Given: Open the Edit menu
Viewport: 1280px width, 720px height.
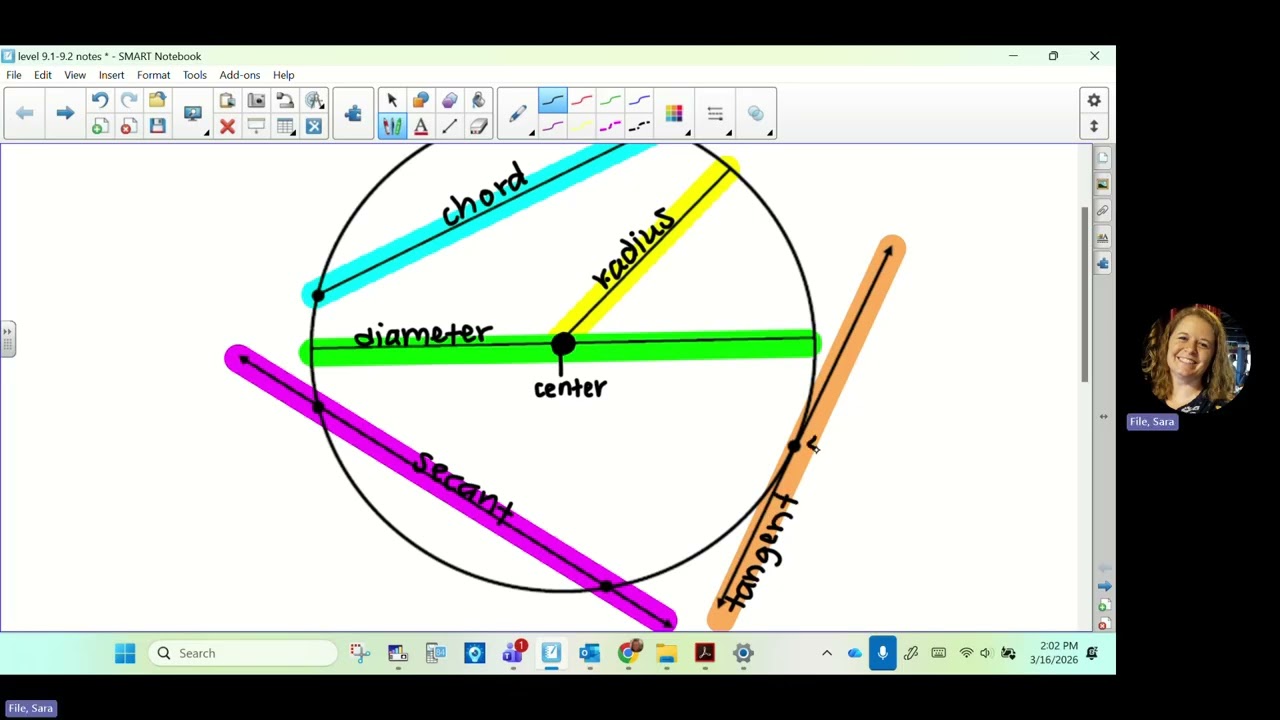Looking at the screenshot, I should 43,75.
